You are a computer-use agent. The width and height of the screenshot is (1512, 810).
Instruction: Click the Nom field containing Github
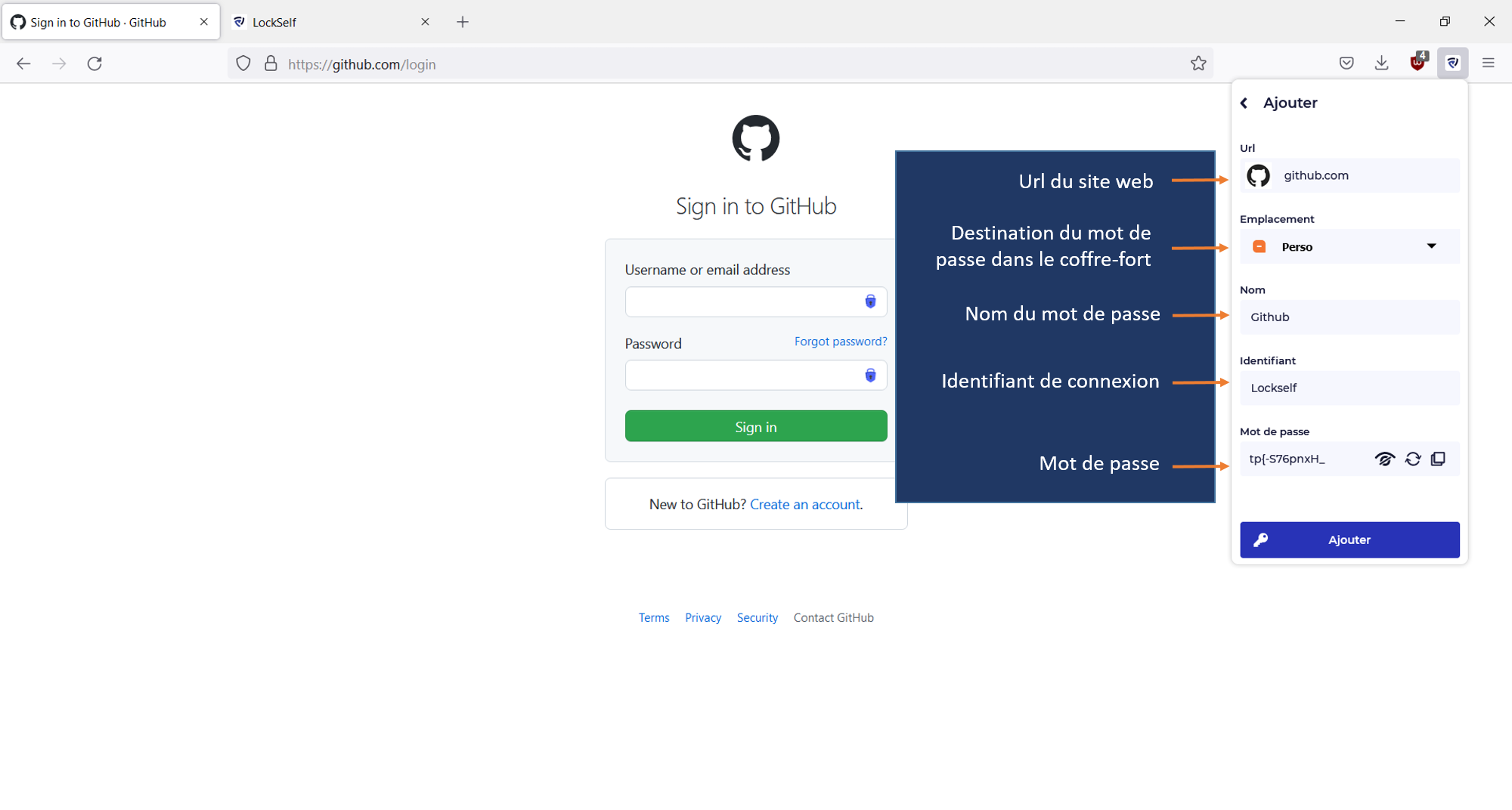pos(1349,317)
